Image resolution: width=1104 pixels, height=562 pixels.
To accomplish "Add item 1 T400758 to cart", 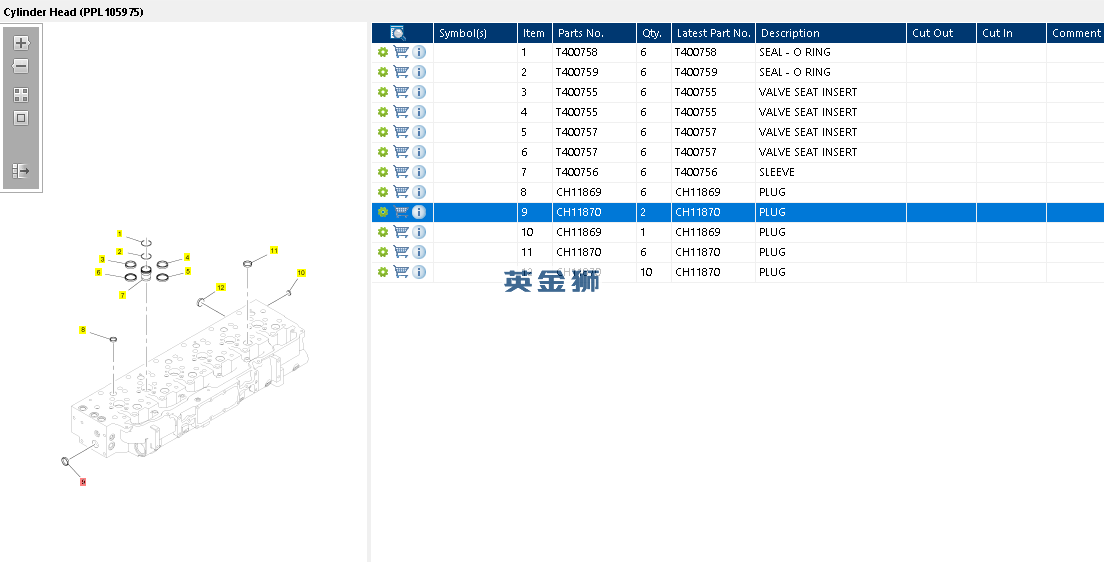I will click(401, 52).
